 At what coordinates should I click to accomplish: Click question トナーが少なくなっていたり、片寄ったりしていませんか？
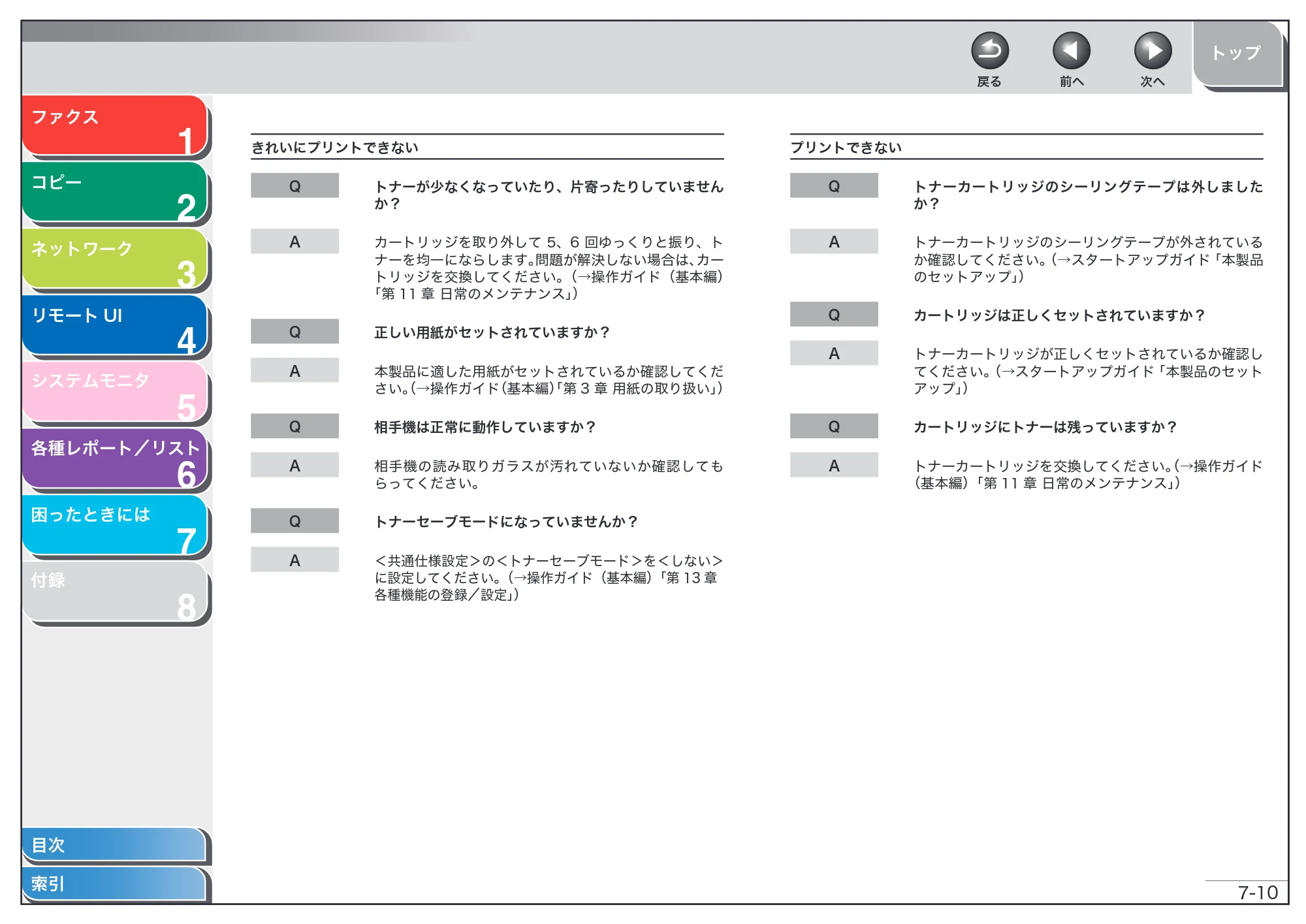[x=549, y=195]
